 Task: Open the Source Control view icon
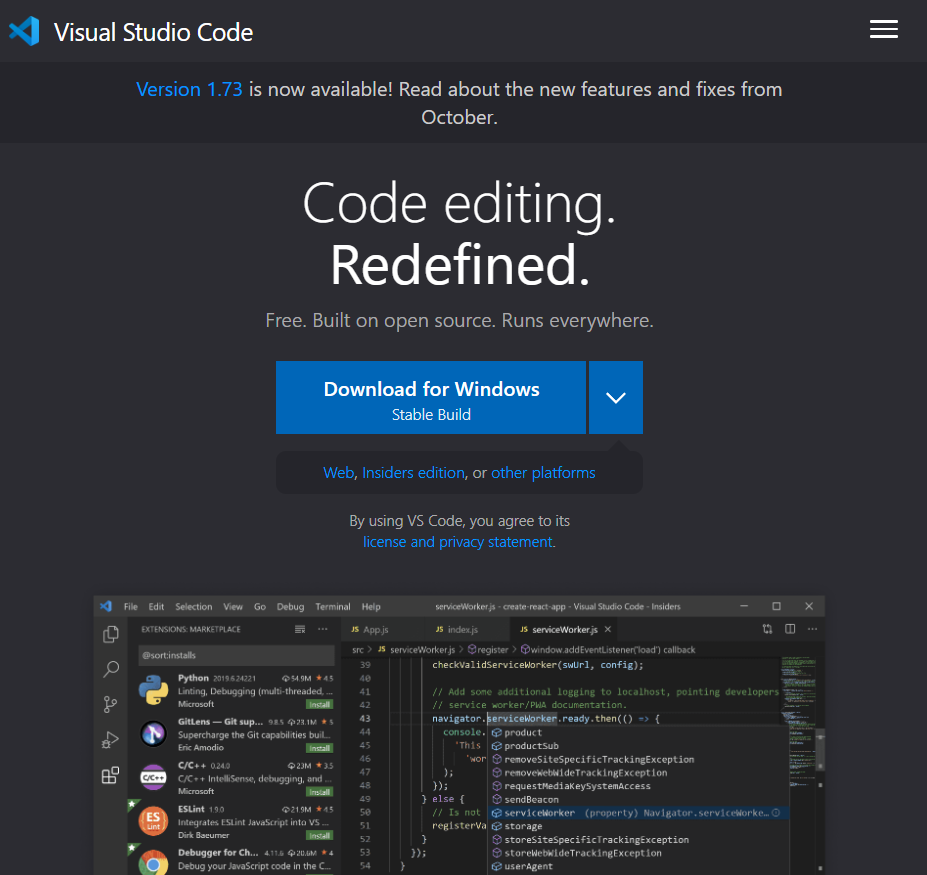tap(111, 705)
